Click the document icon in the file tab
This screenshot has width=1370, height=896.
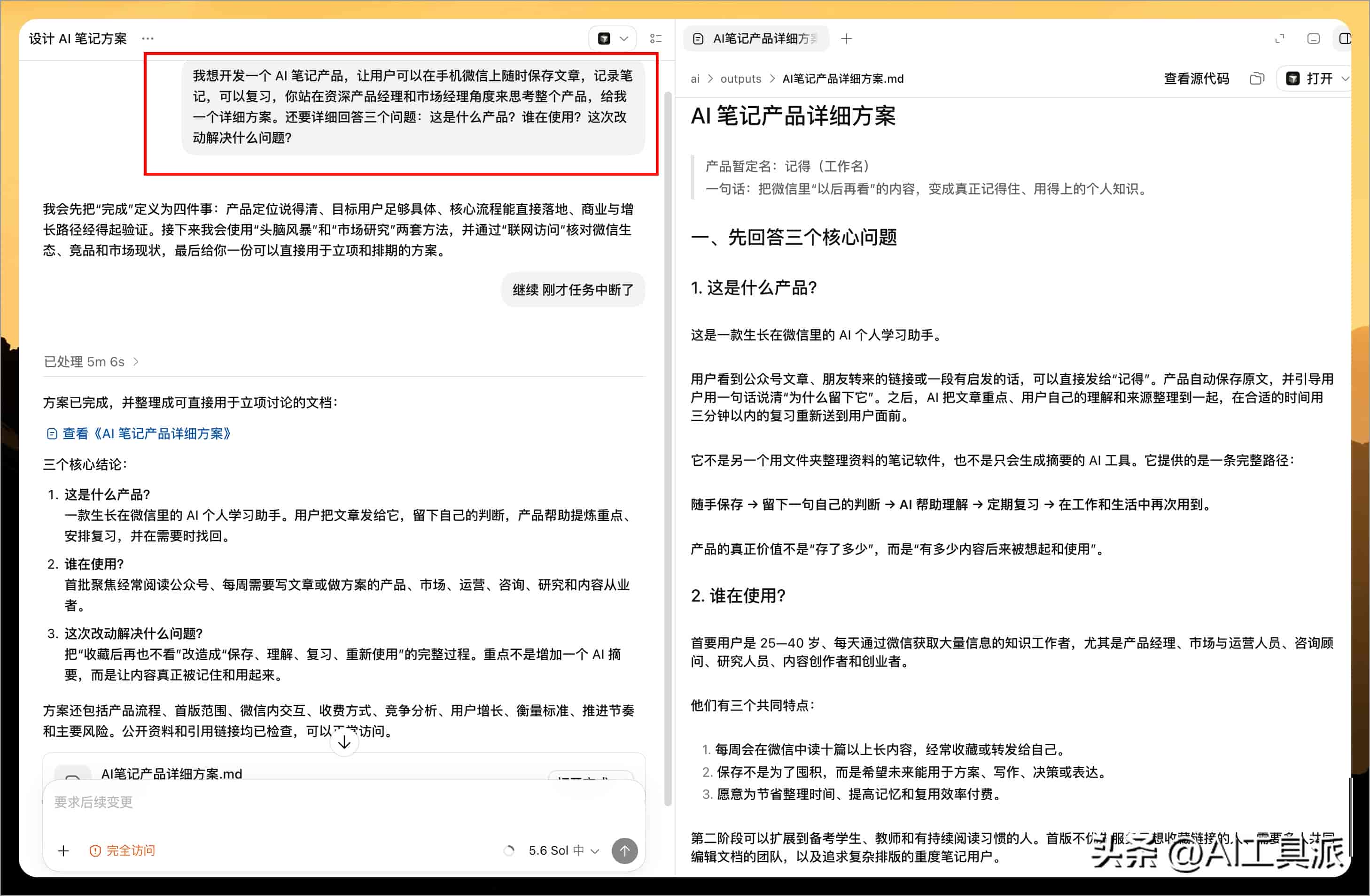point(698,39)
